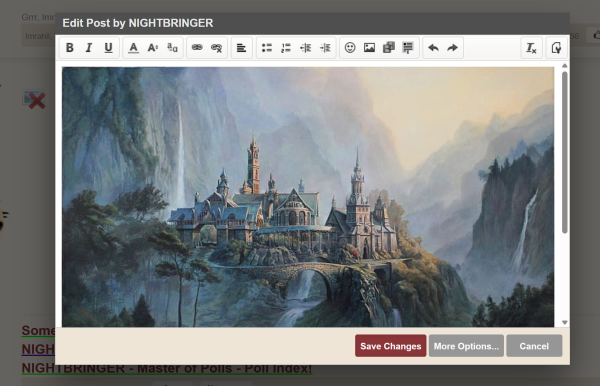Toggle italic text formatting

point(89,48)
